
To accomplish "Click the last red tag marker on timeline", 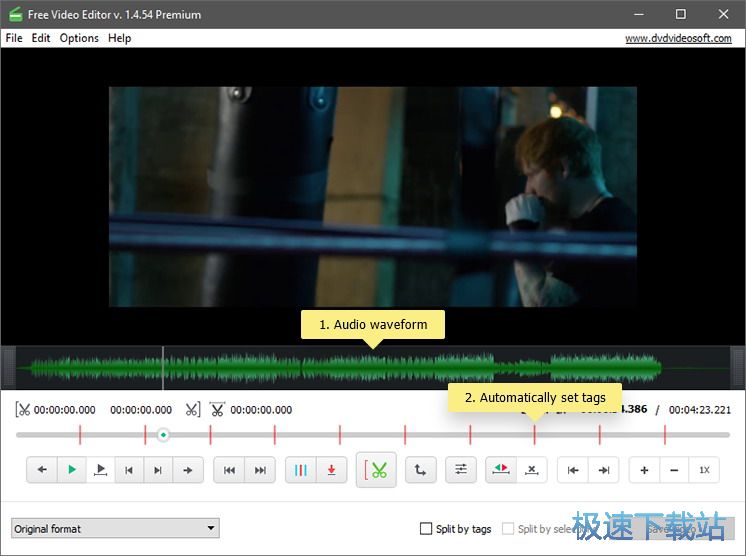I will pyautogui.click(x=665, y=435).
